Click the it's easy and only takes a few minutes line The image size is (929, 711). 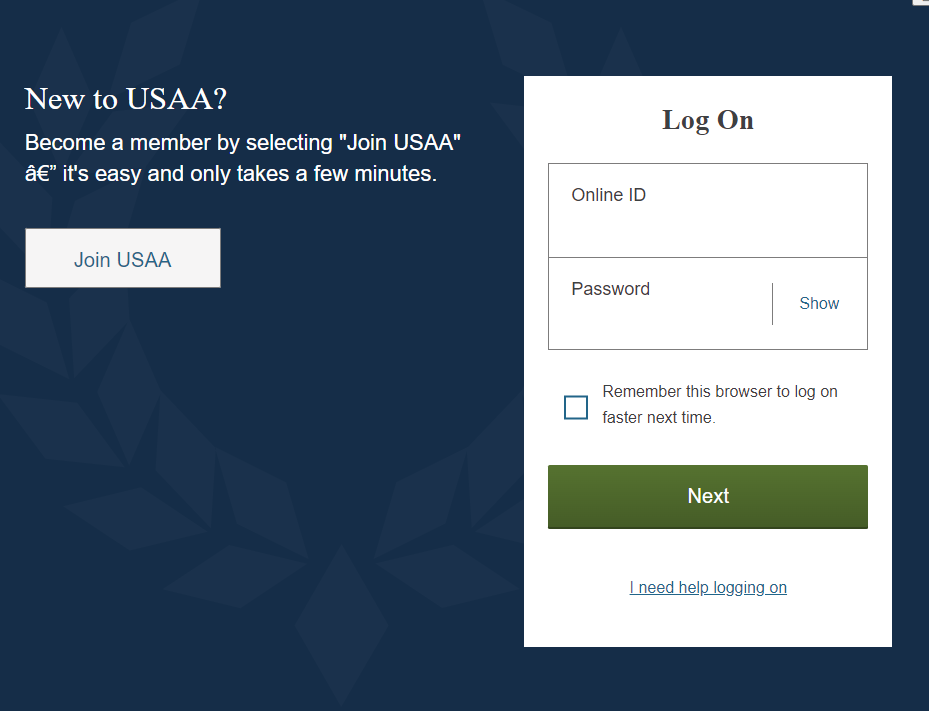click(250, 174)
